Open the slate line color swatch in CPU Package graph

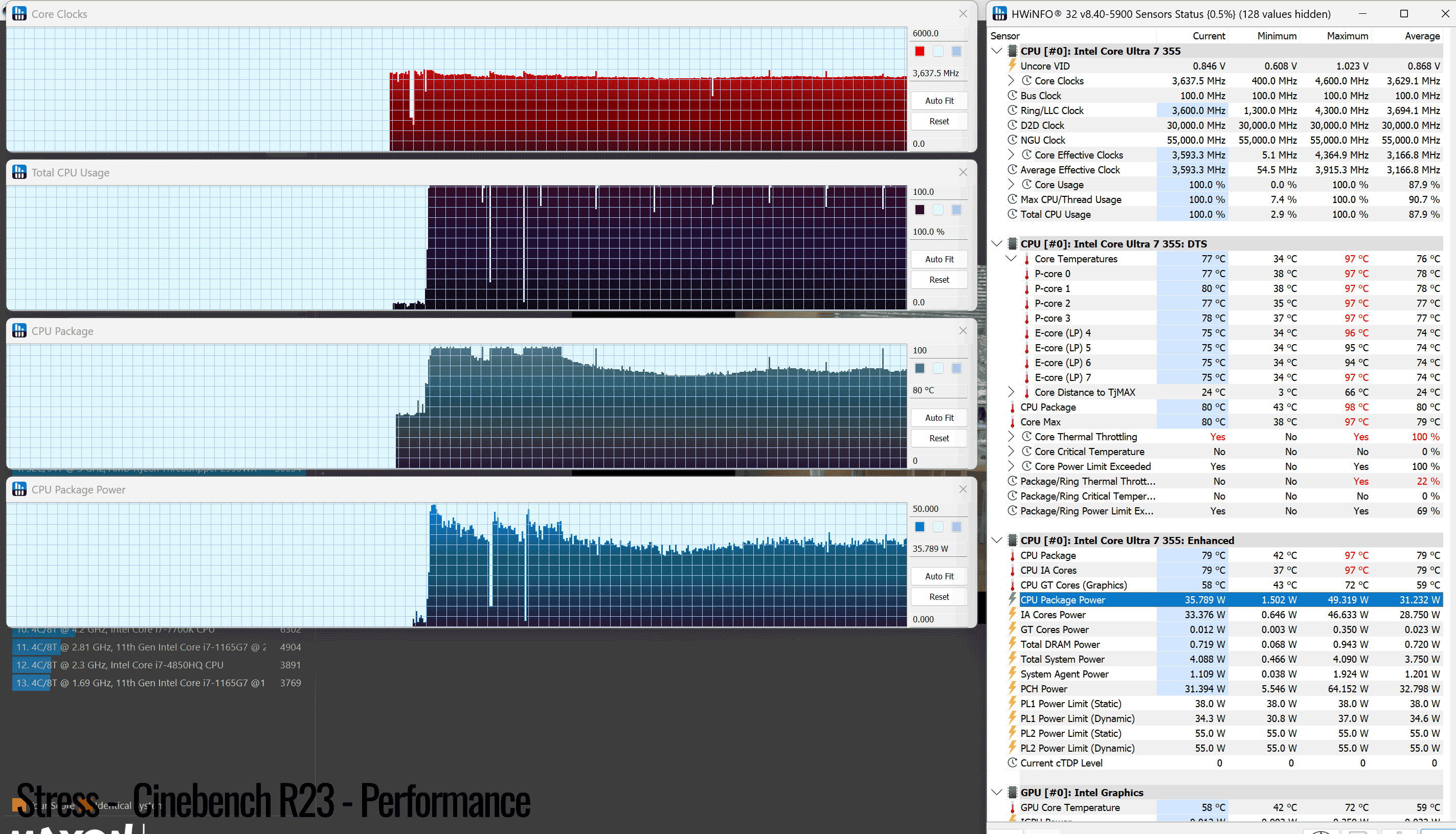pos(920,368)
